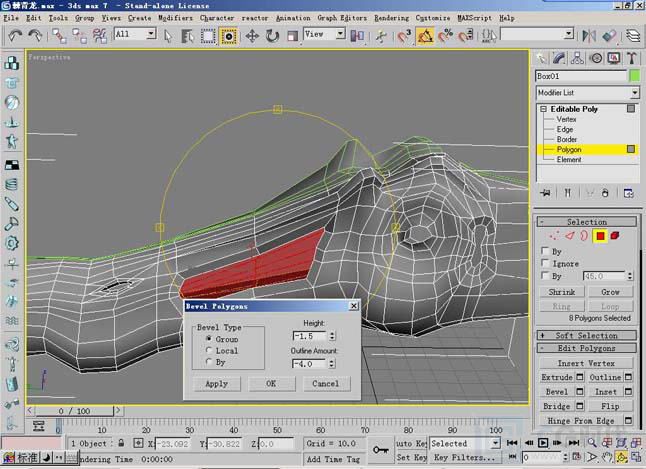Enable the Ignore Backfacing checkbox
This screenshot has width=646, height=469.
[545, 263]
